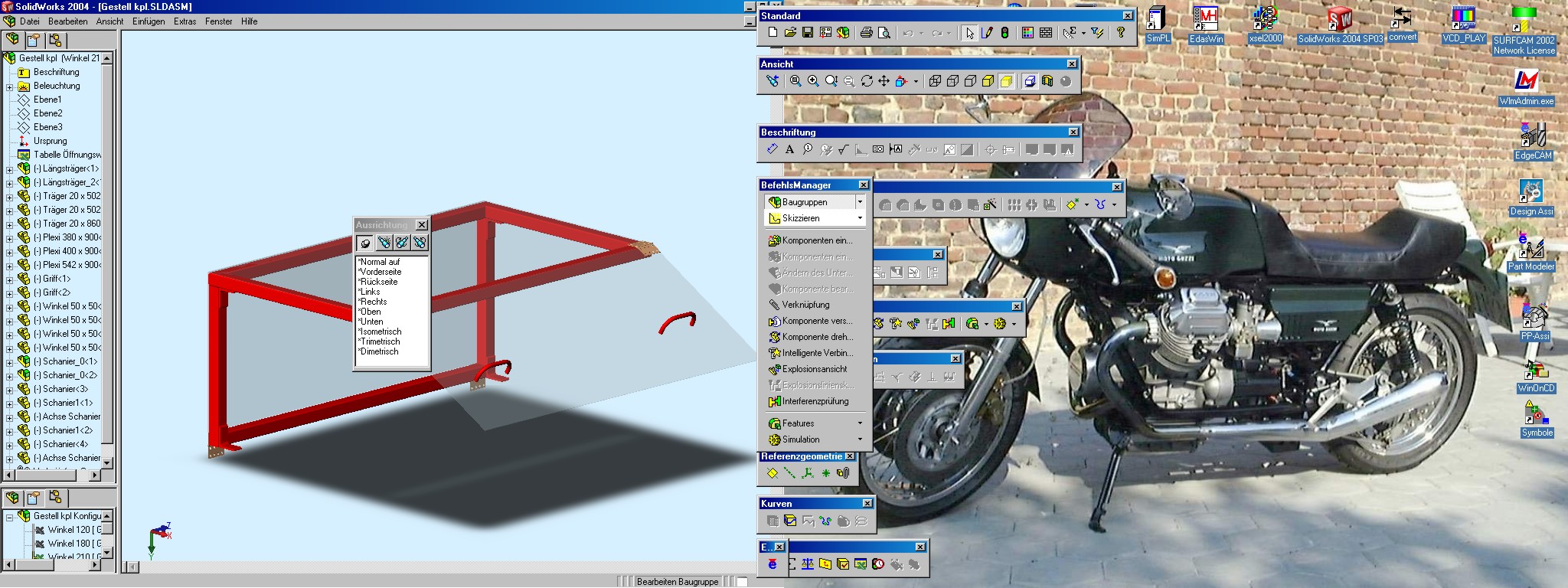This screenshot has height=588, width=1568.
Task: Expand the Längsträger<1> tree node
Action: click(x=9, y=169)
